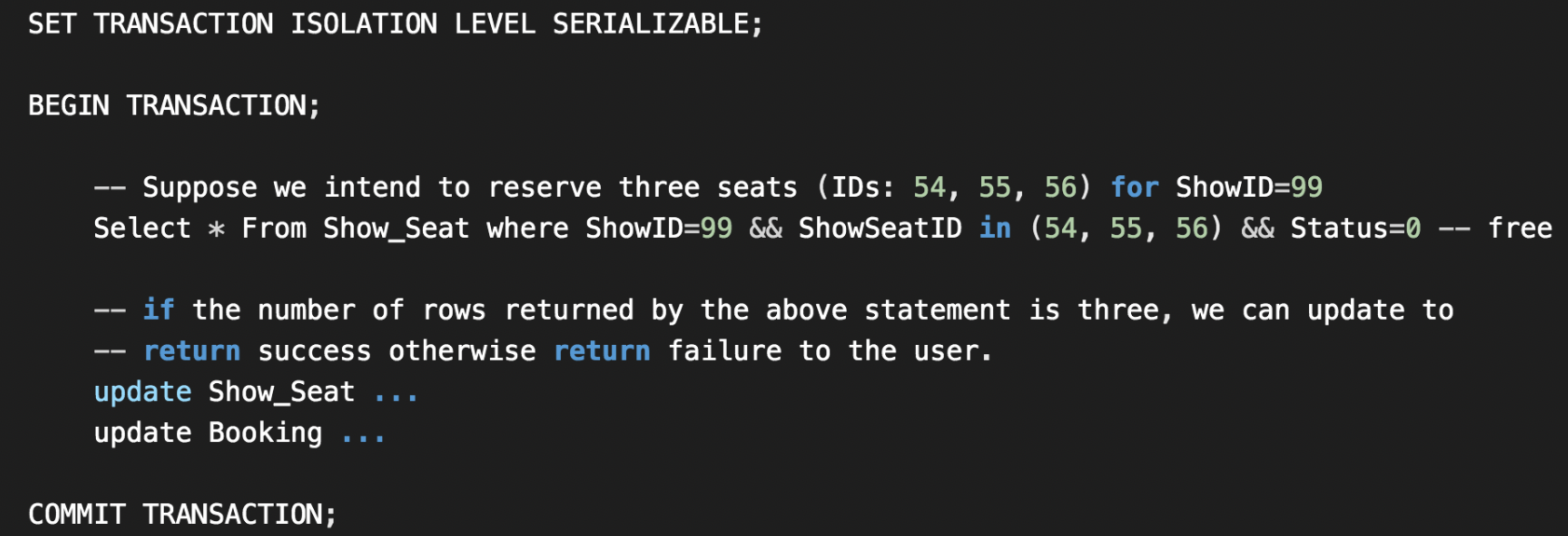Image resolution: width=1568 pixels, height=536 pixels.
Task: Click number 54 inside the in-list
Action: pyautogui.click(x=1060, y=228)
